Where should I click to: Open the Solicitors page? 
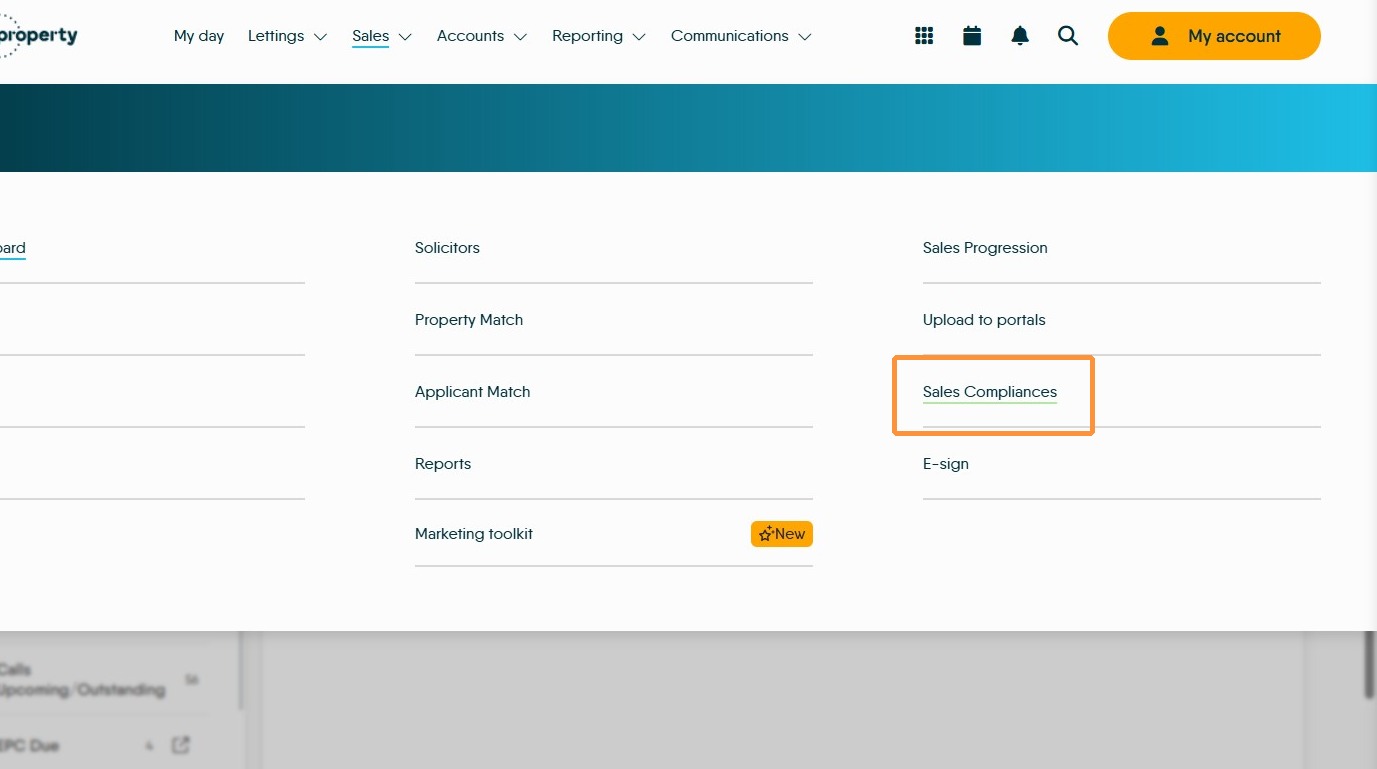point(447,248)
